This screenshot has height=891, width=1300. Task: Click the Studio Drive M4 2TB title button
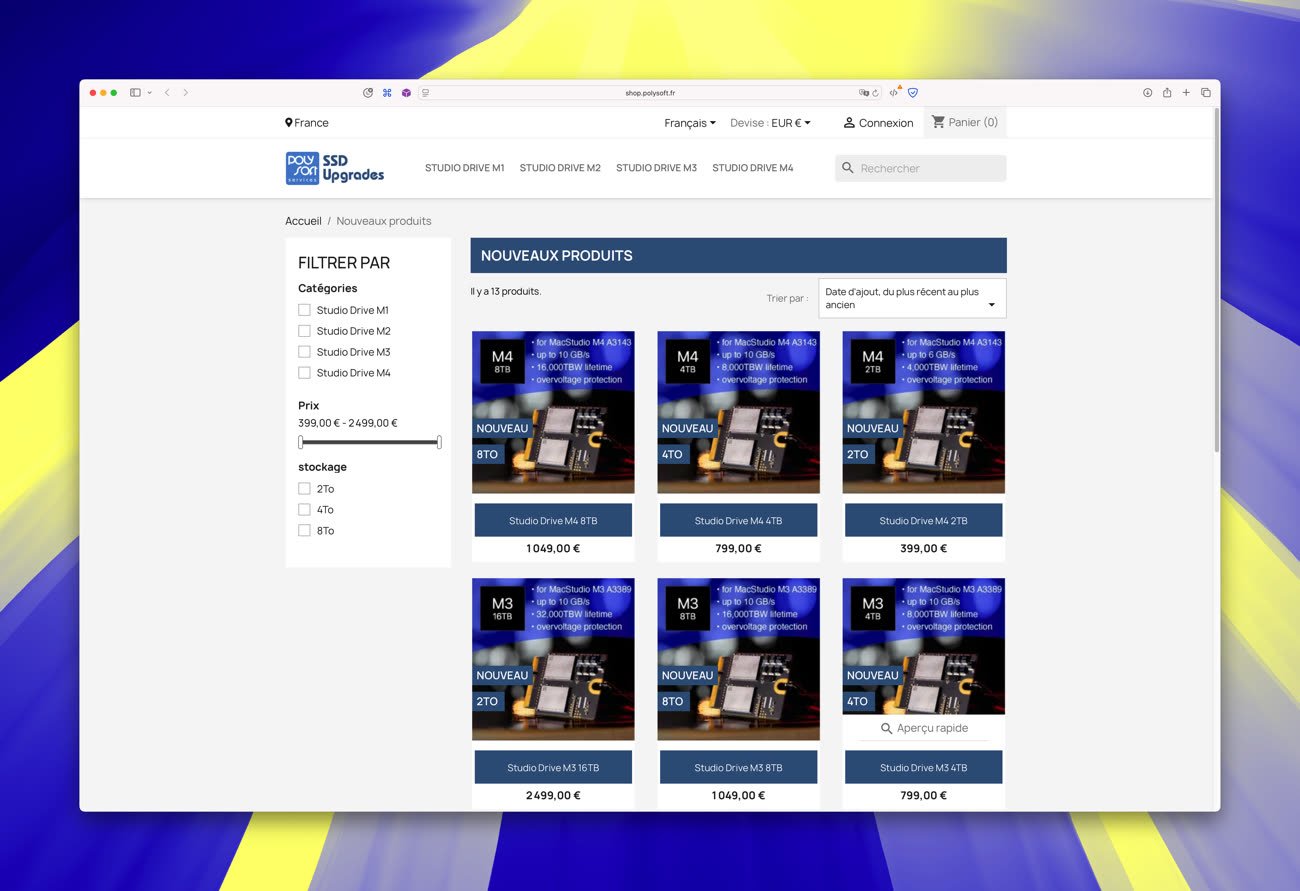(x=924, y=521)
